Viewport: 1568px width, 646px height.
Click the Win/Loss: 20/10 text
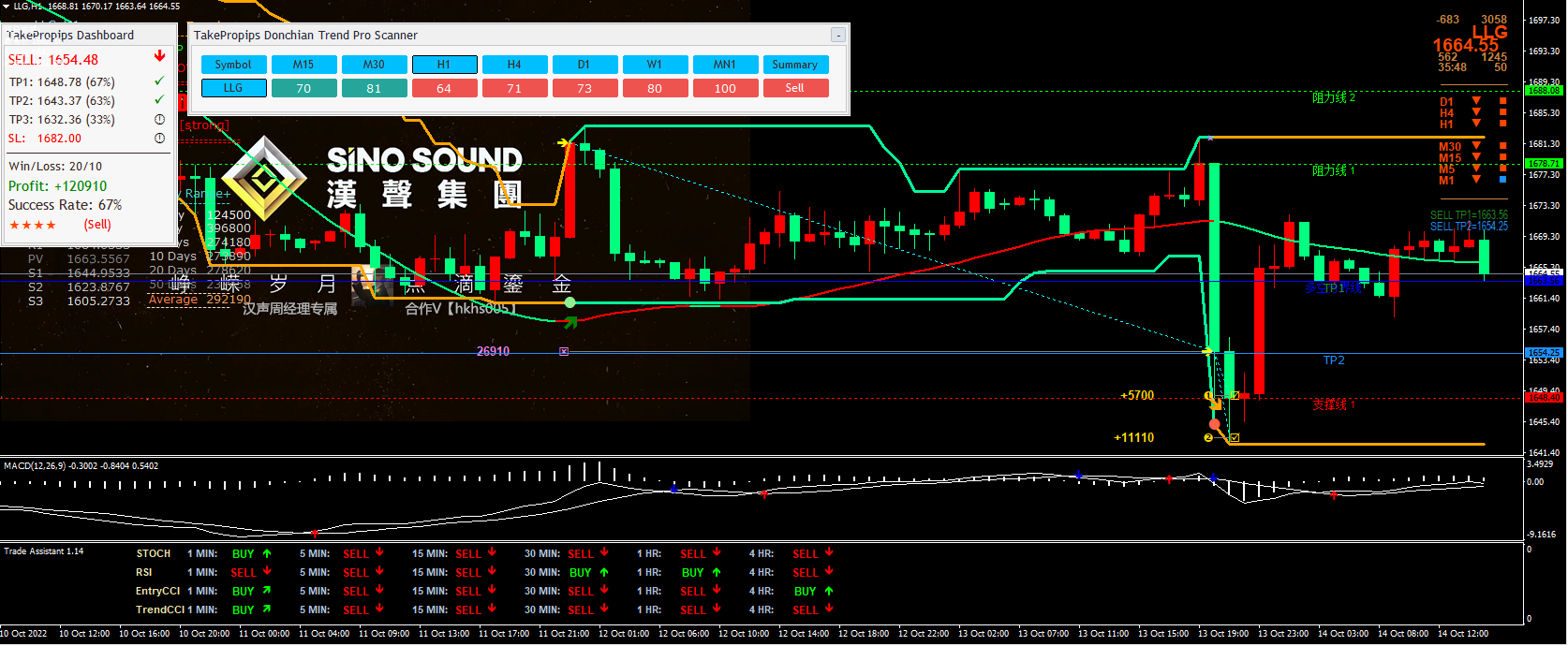pyautogui.click(x=55, y=167)
